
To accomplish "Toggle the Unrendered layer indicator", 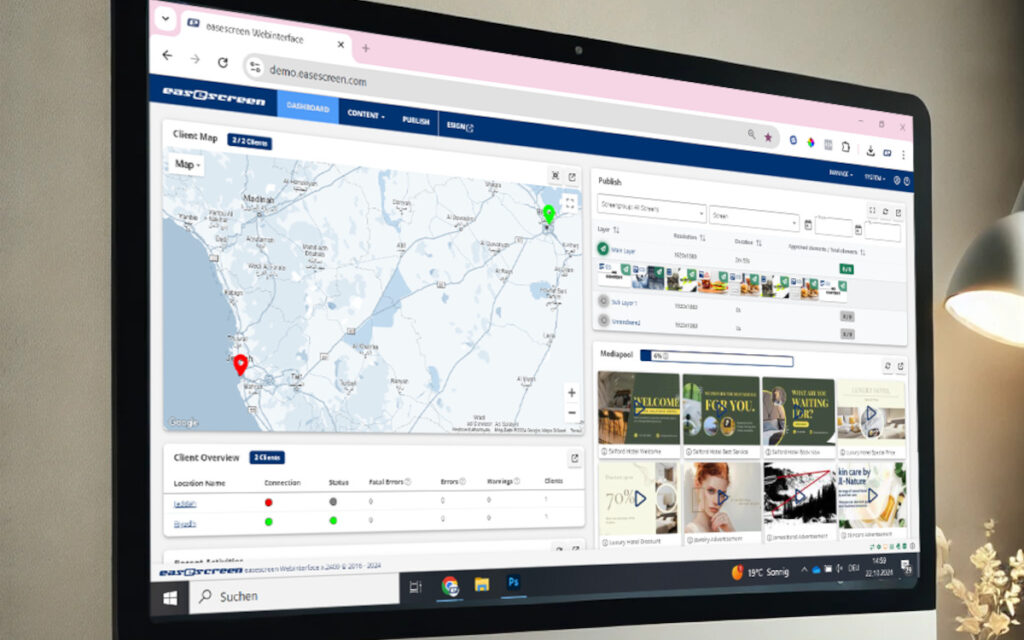I will (x=603, y=320).
